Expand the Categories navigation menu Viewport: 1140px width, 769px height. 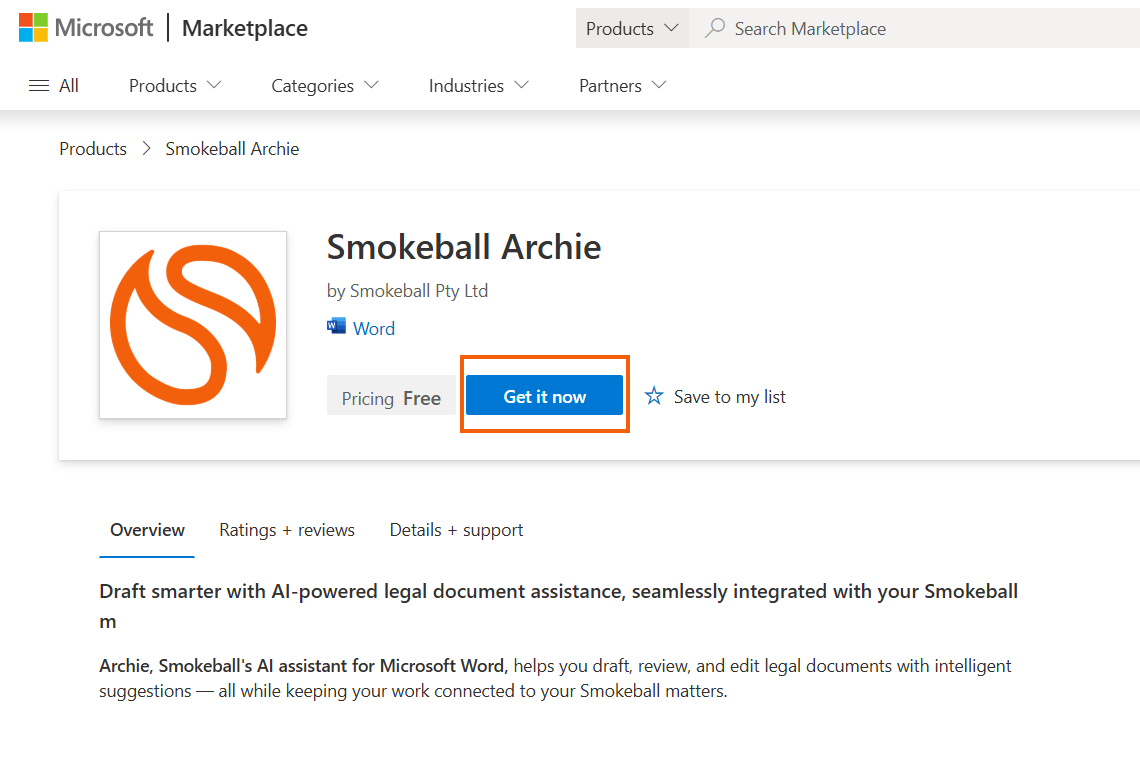(325, 86)
